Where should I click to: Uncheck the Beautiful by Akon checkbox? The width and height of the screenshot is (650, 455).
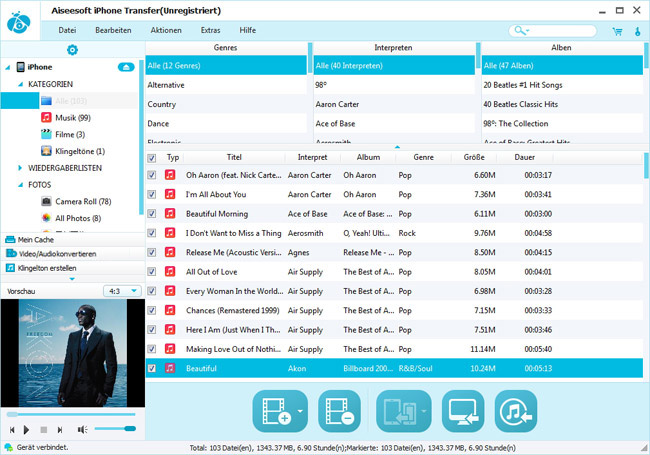point(152,368)
